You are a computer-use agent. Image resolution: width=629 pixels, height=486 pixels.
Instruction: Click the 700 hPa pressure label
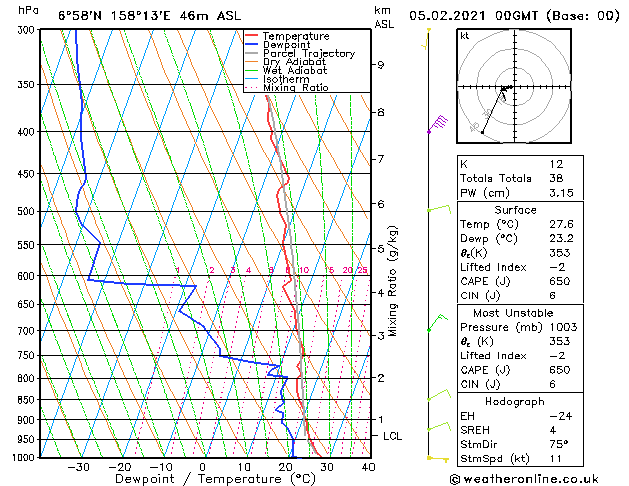click(28, 331)
